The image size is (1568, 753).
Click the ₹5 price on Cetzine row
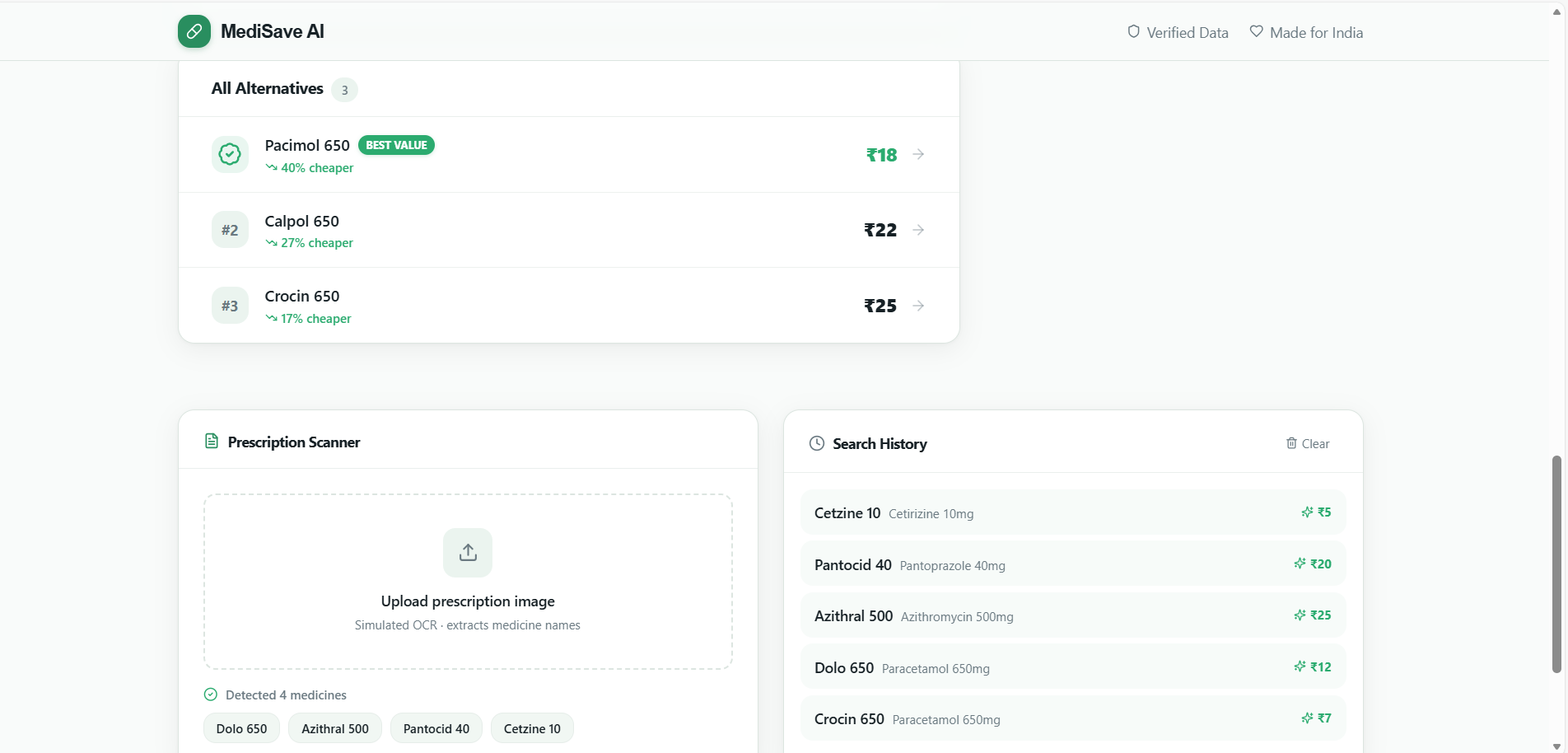point(1324,512)
